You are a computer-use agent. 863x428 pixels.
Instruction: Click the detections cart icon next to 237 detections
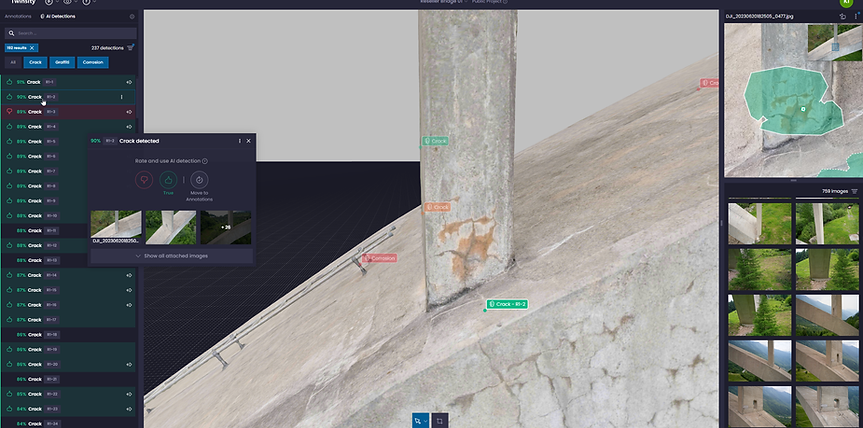click(130, 48)
